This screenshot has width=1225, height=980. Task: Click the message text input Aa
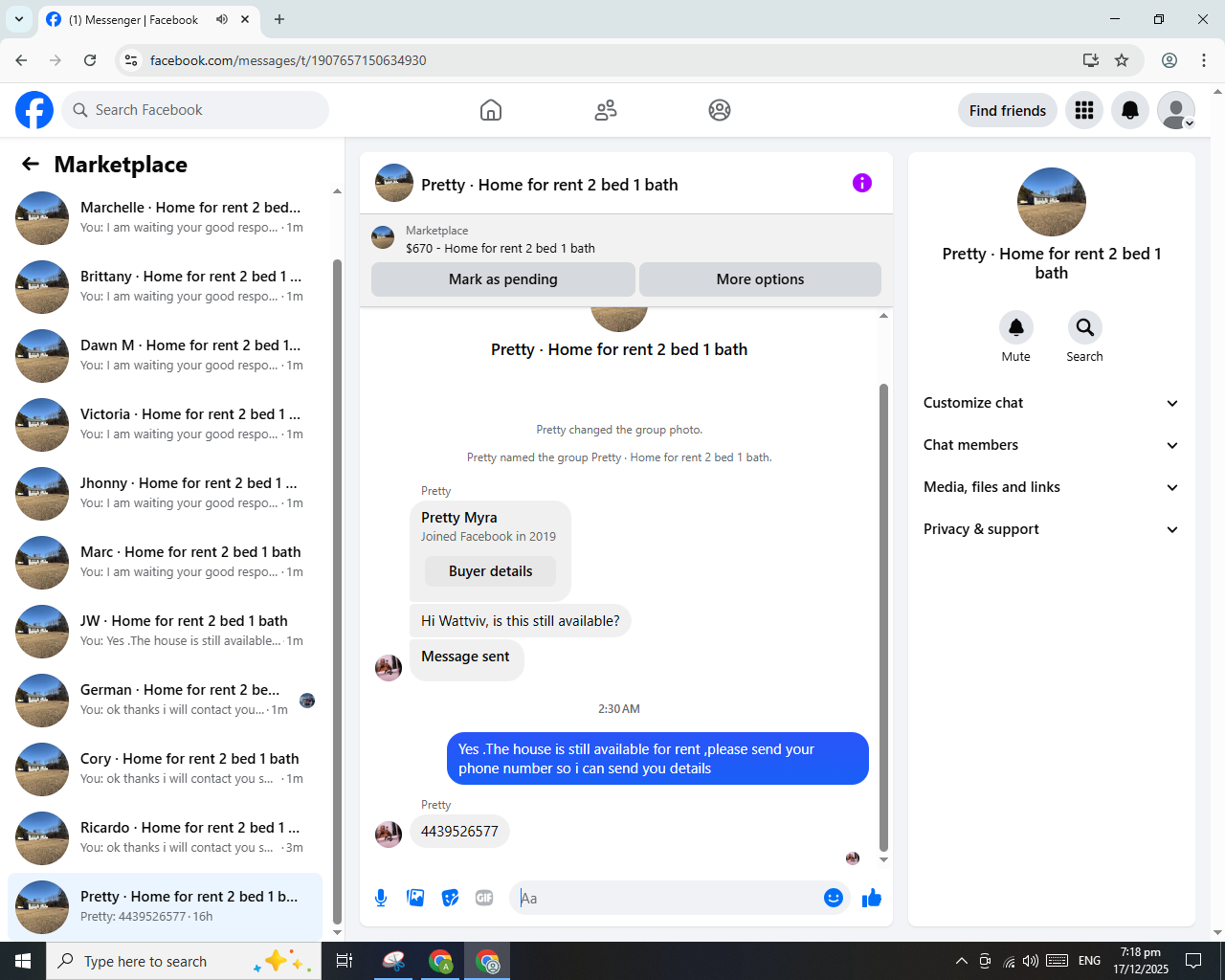[668, 898]
